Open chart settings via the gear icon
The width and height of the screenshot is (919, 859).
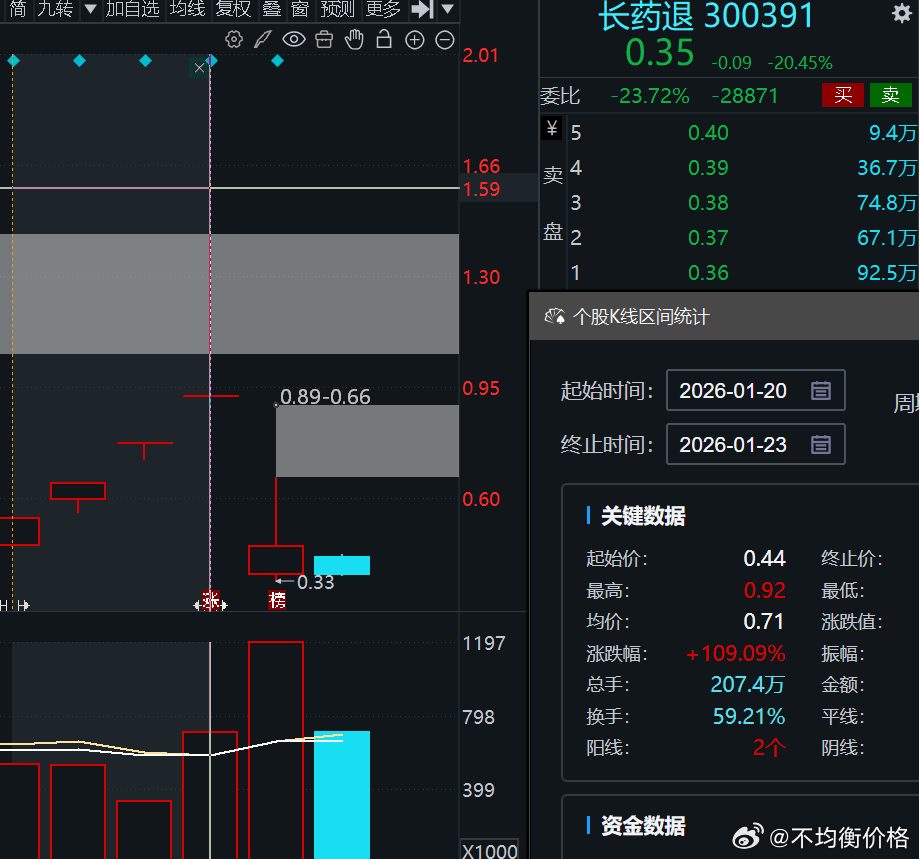(233, 40)
